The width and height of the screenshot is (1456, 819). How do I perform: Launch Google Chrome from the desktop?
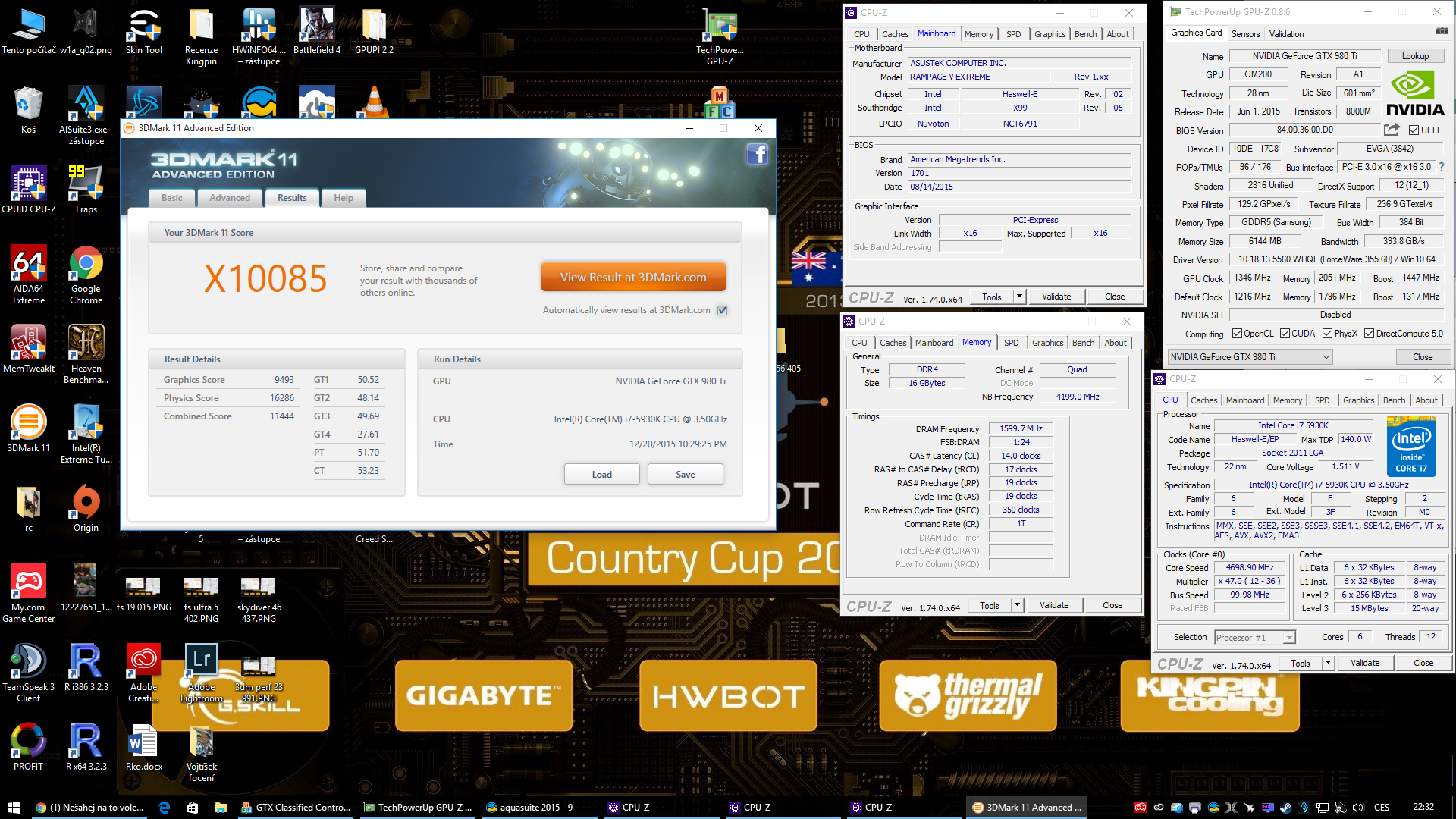tap(86, 275)
